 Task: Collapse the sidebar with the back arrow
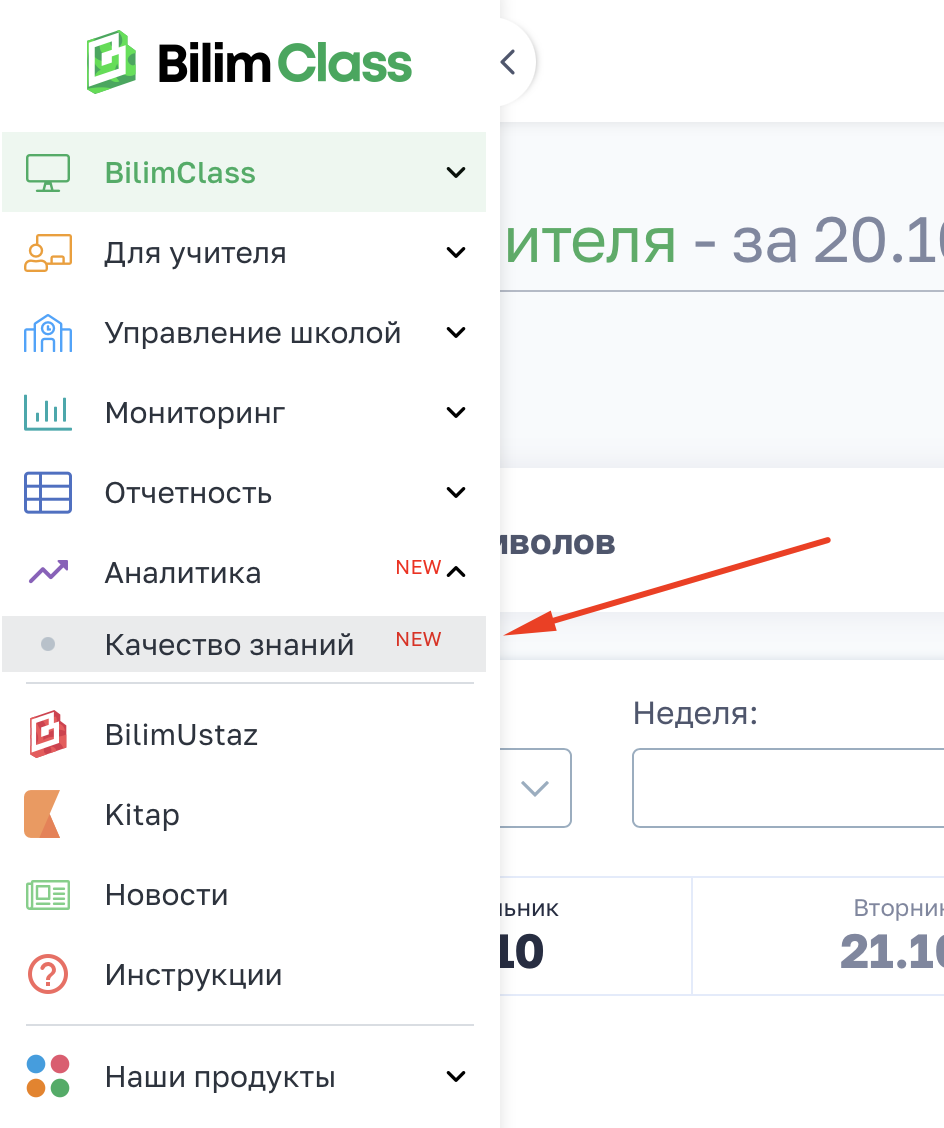pos(508,62)
